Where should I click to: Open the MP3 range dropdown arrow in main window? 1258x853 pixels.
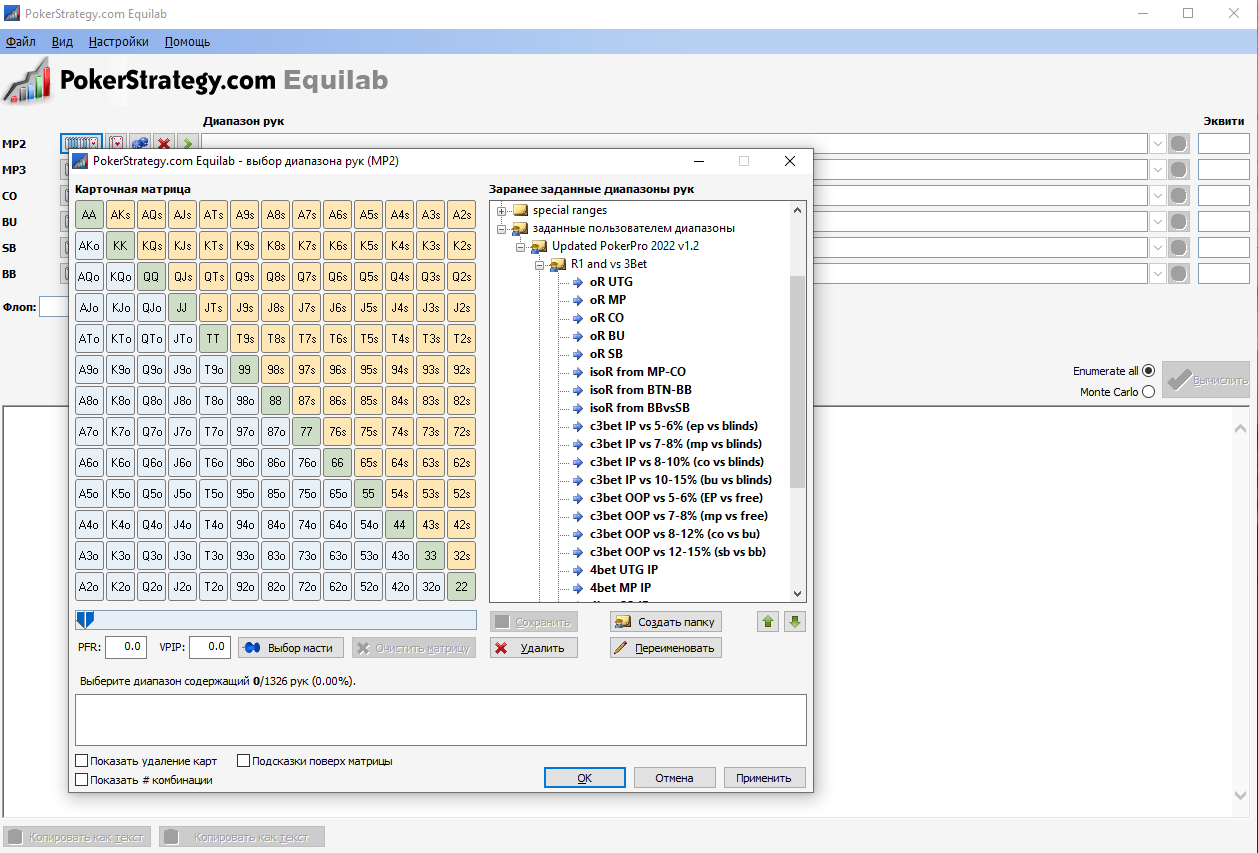coord(1158,170)
